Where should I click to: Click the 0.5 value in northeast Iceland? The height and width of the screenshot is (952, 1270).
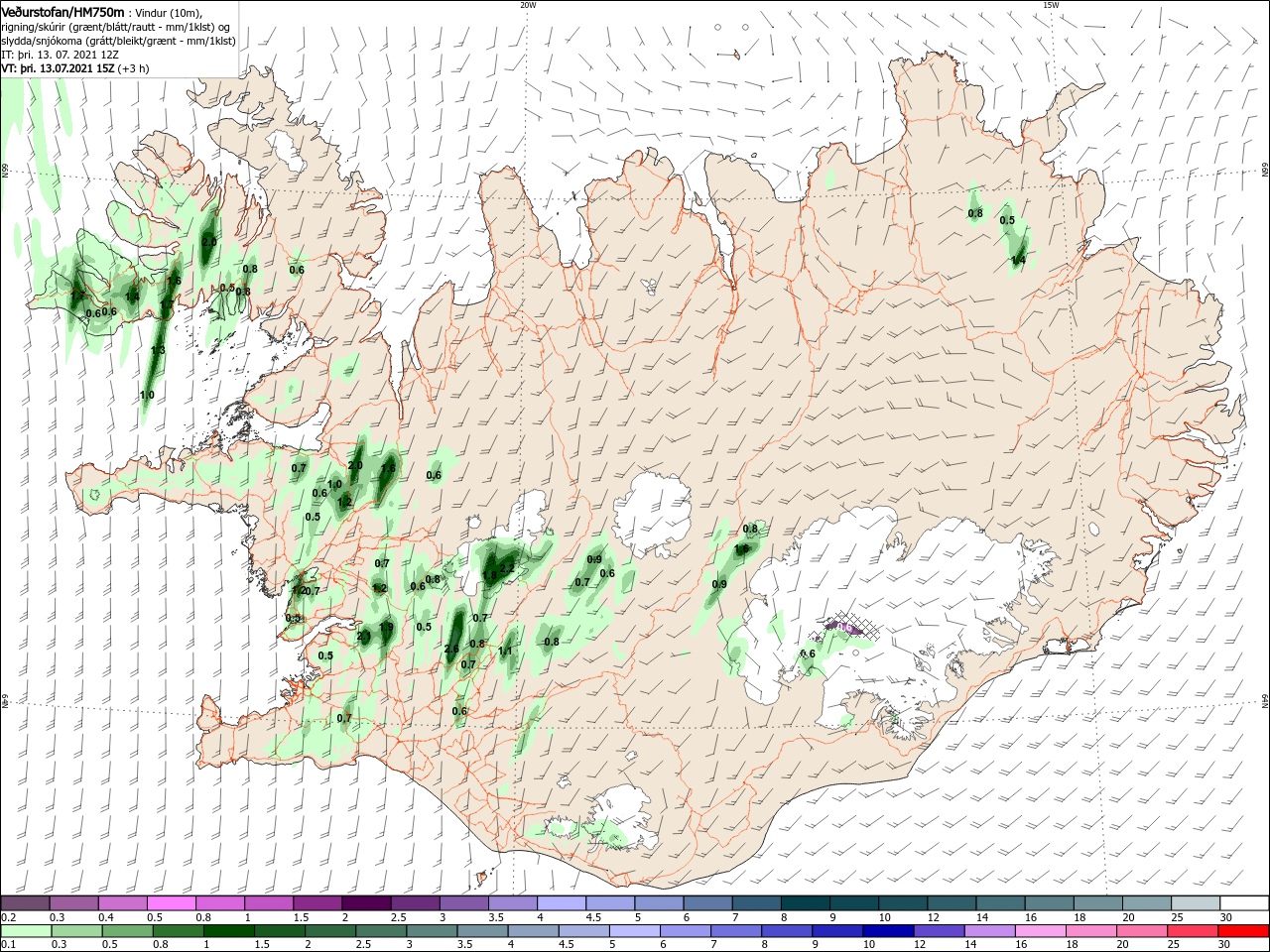(x=1007, y=220)
